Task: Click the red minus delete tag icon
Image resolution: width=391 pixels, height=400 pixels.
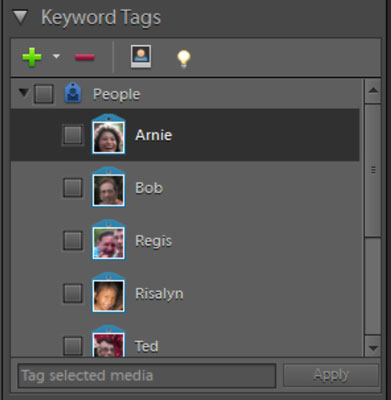Action: tap(85, 57)
